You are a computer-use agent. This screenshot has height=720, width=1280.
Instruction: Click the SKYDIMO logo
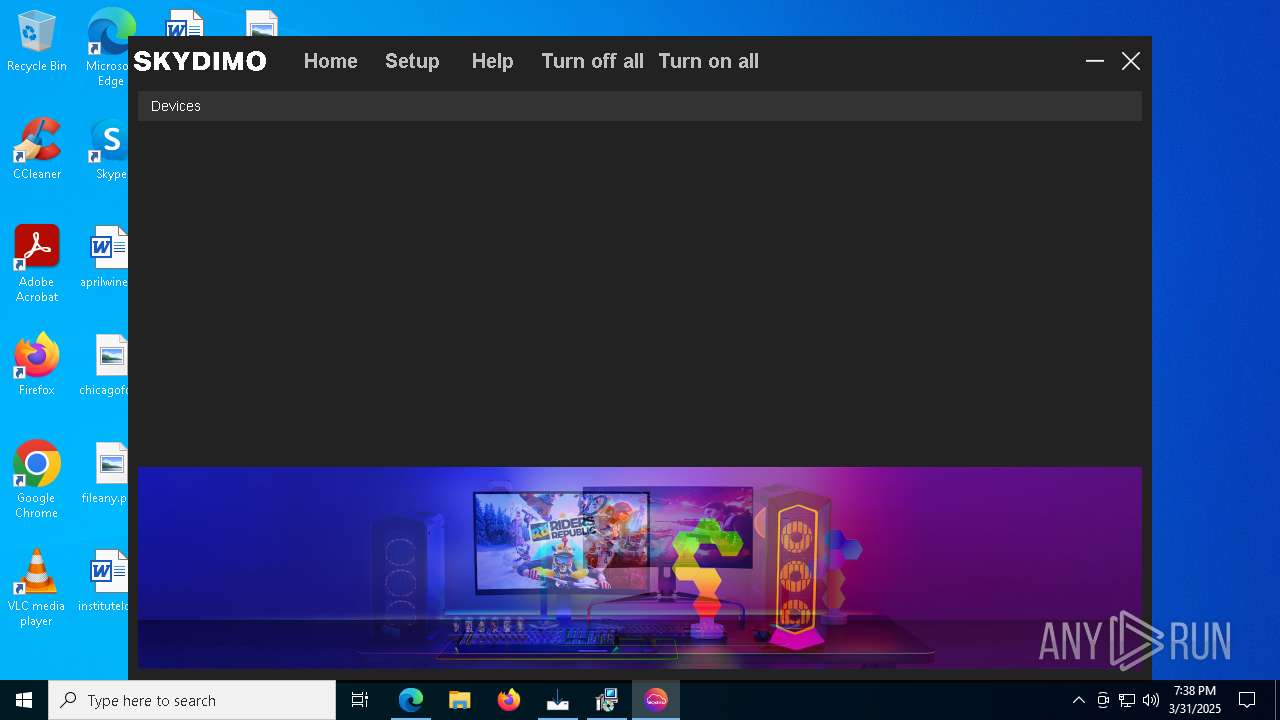(200, 61)
